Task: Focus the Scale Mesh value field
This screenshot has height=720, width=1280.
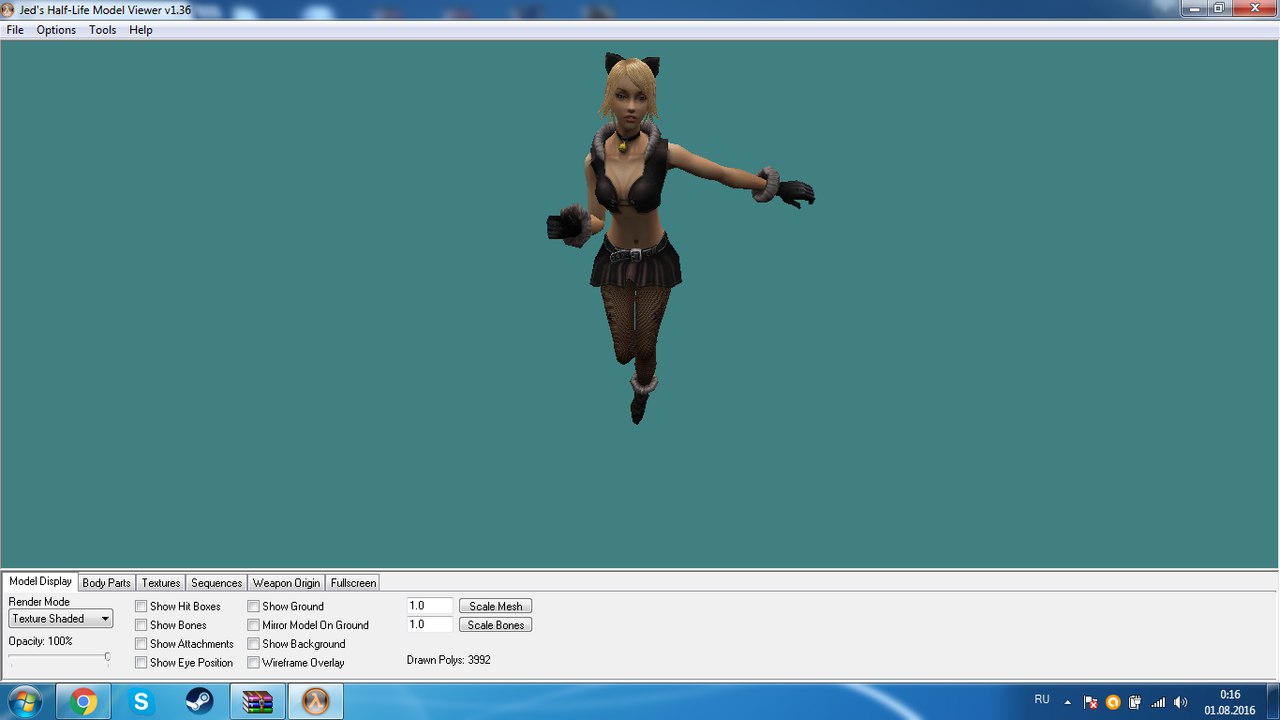Action: point(430,606)
